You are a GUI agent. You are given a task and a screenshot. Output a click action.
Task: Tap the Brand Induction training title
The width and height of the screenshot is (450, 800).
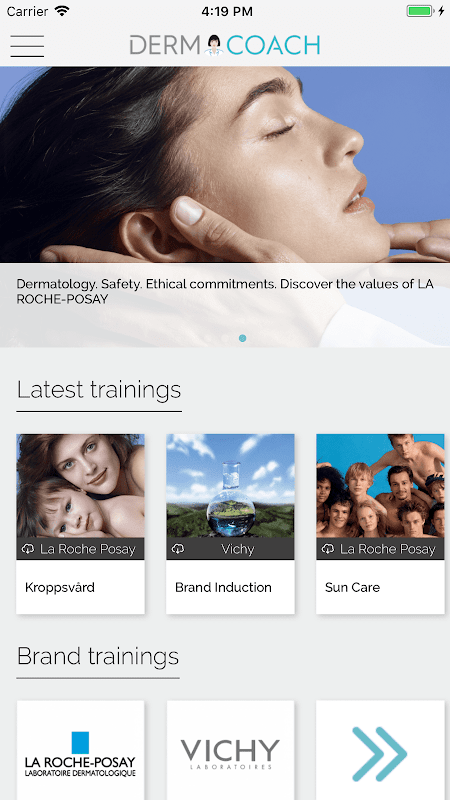tap(223, 587)
